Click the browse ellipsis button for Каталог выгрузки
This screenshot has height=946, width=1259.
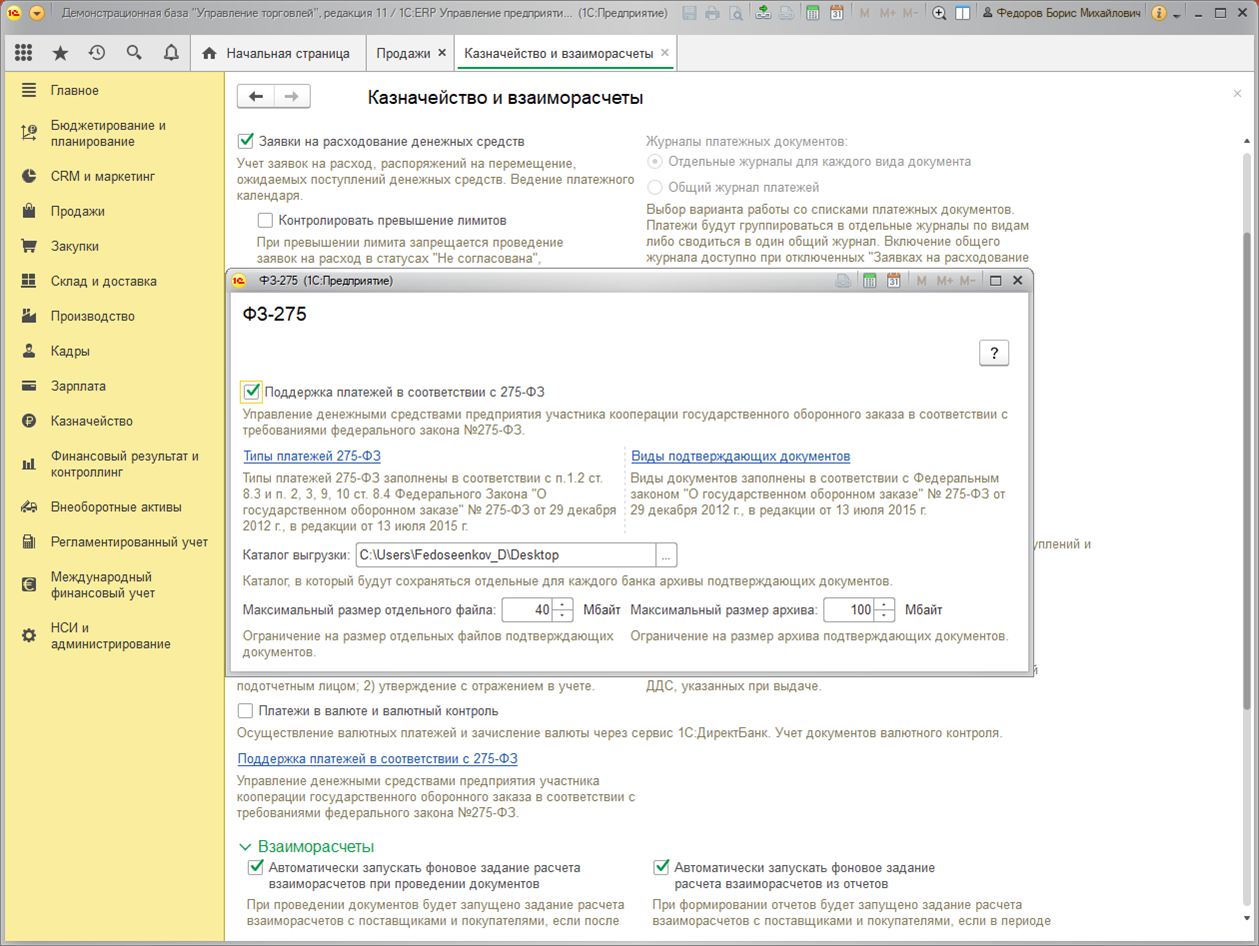[x=666, y=555]
